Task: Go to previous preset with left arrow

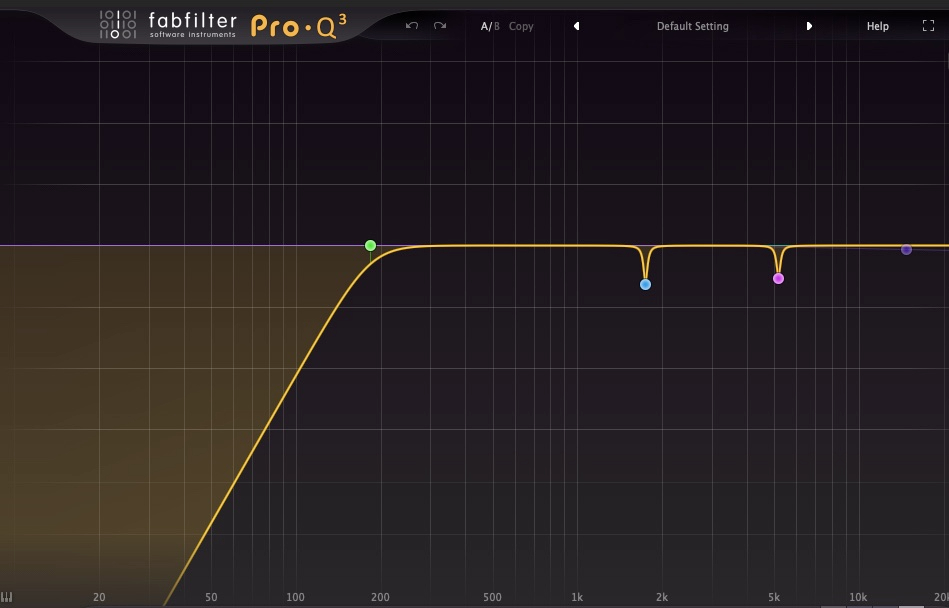Action: click(x=576, y=26)
